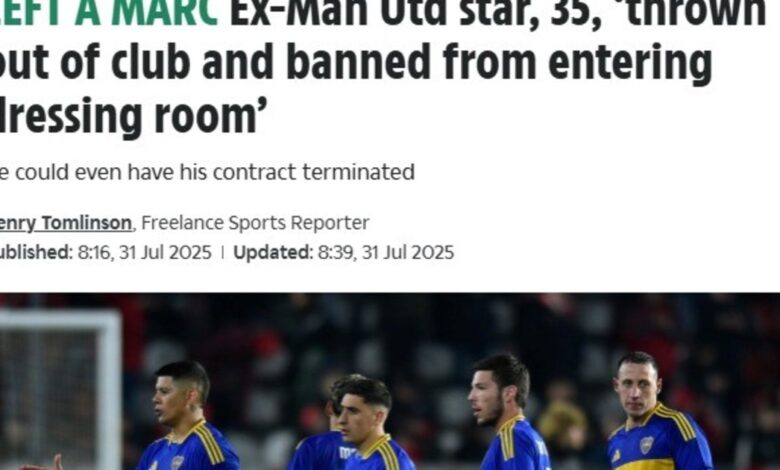The width and height of the screenshot is (780, 470).
Task: Open the article's main football photo
Action: pos(390,381)
